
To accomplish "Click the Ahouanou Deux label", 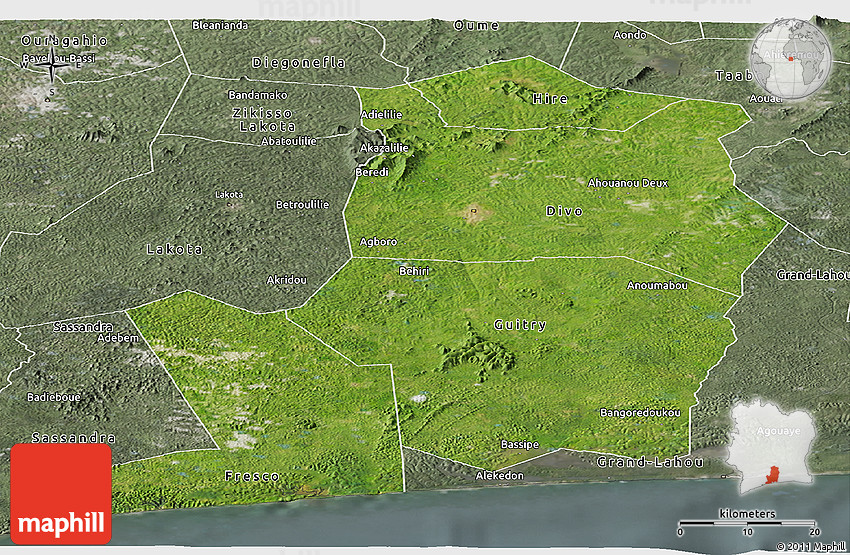I will click(x=628, y=183).
